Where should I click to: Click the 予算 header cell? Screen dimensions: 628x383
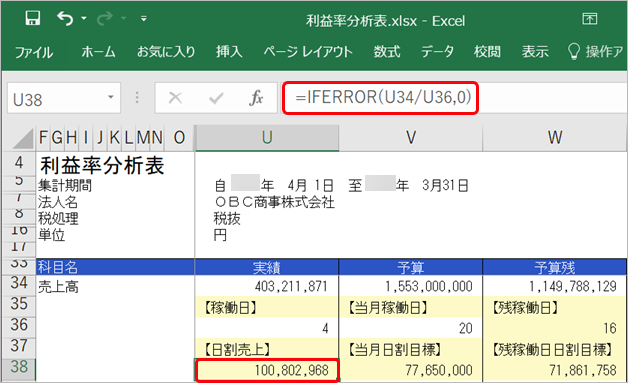point(411,267)
